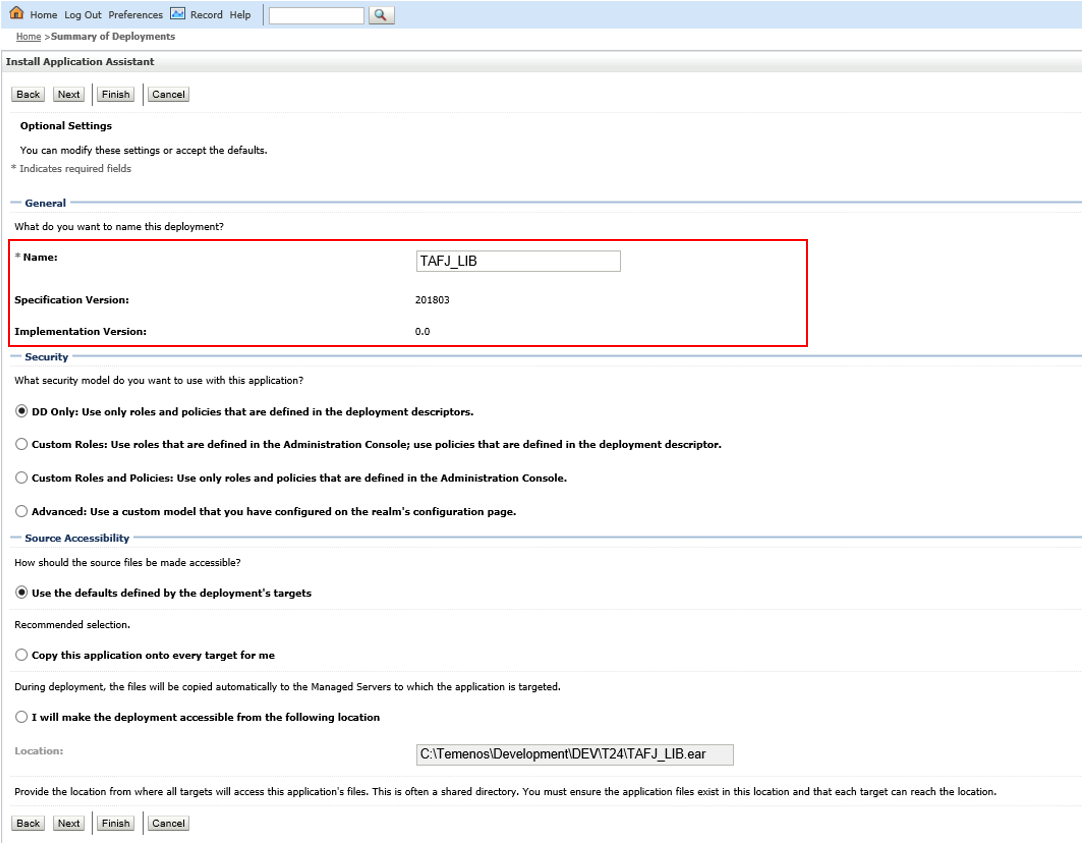Image resolution: width=1092 pixels, height=849 pixels.
Task: Select the DD Only security model
Action: click(x=22, y=411)
